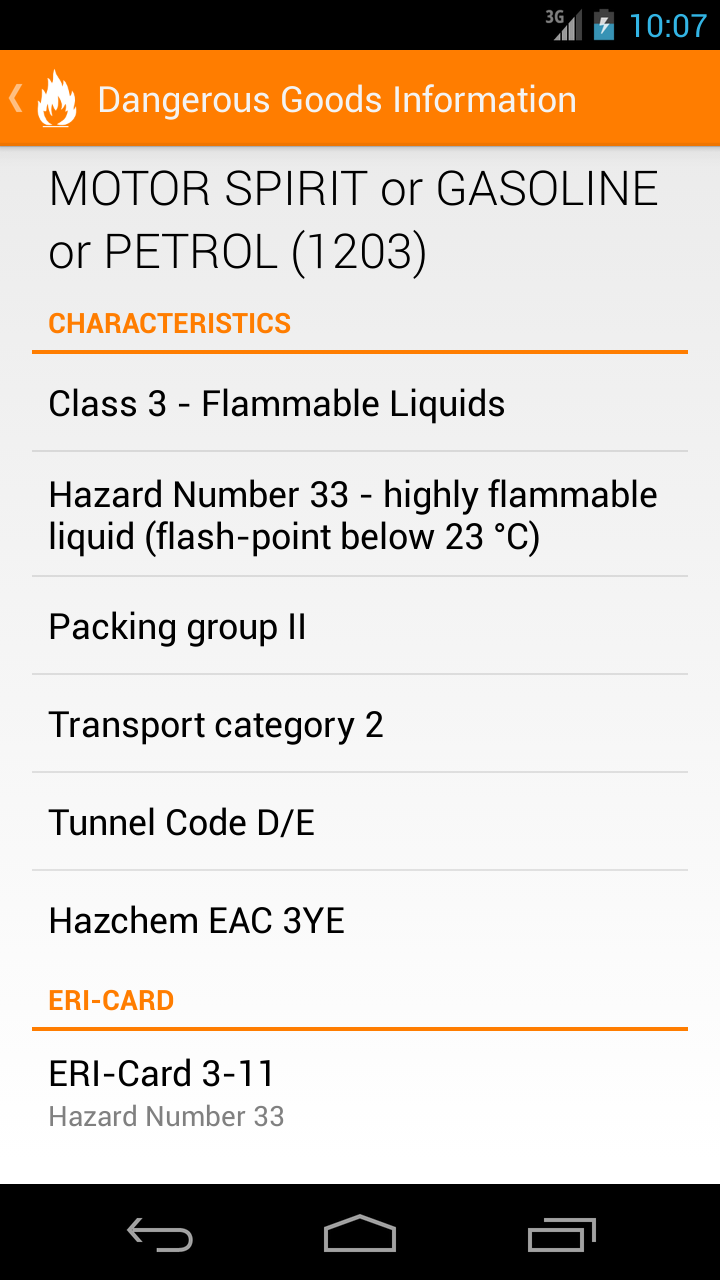
Task: Tap the ERI-CARD section header
Action: click(111, 1000)
